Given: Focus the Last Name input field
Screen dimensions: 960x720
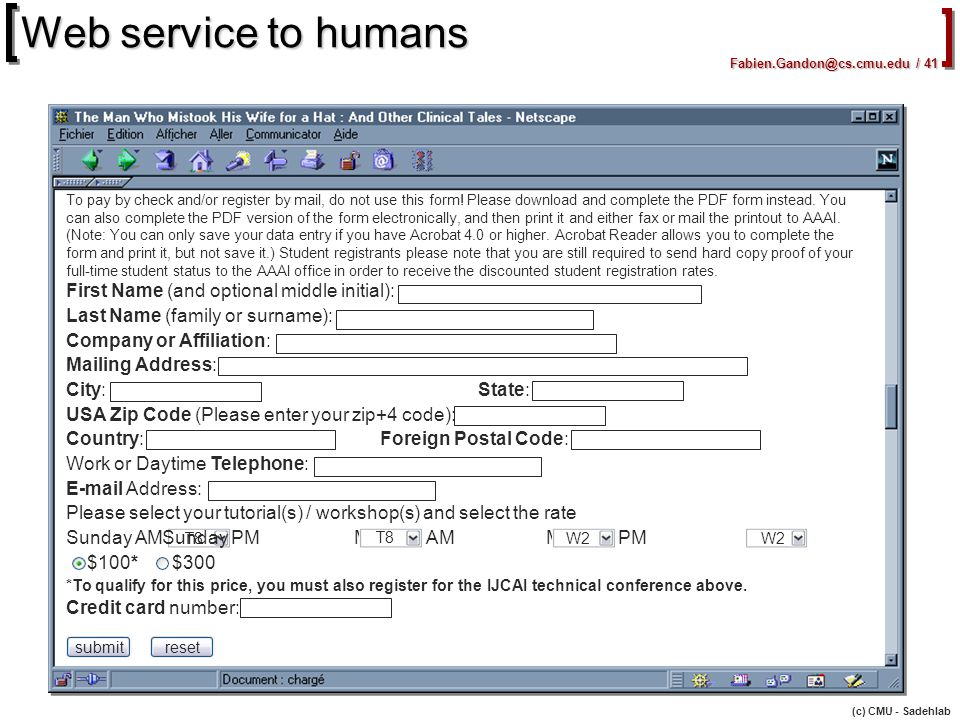Looking at the screenshot, I should [465, 320].
